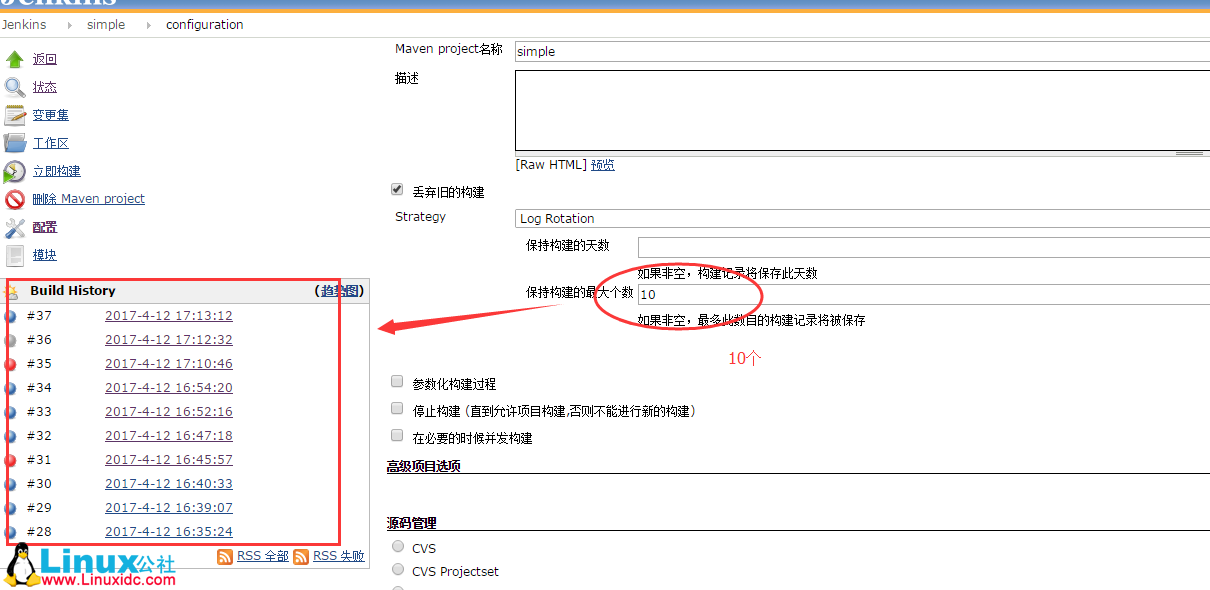The height and width of the screenshot is (590, 1210).
Task: Click the red delete icon beside 删除 Maven project
Action: point(14,198)
